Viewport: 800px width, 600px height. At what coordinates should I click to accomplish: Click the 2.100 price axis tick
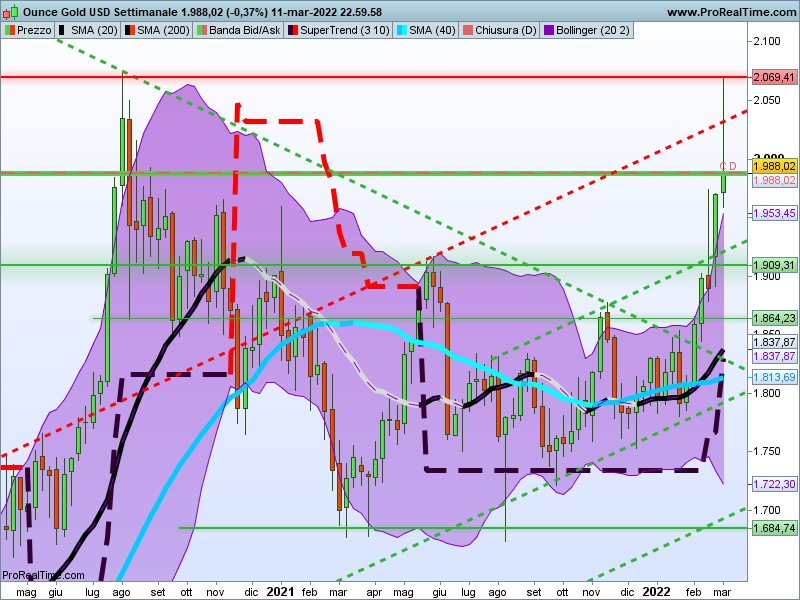767,41
